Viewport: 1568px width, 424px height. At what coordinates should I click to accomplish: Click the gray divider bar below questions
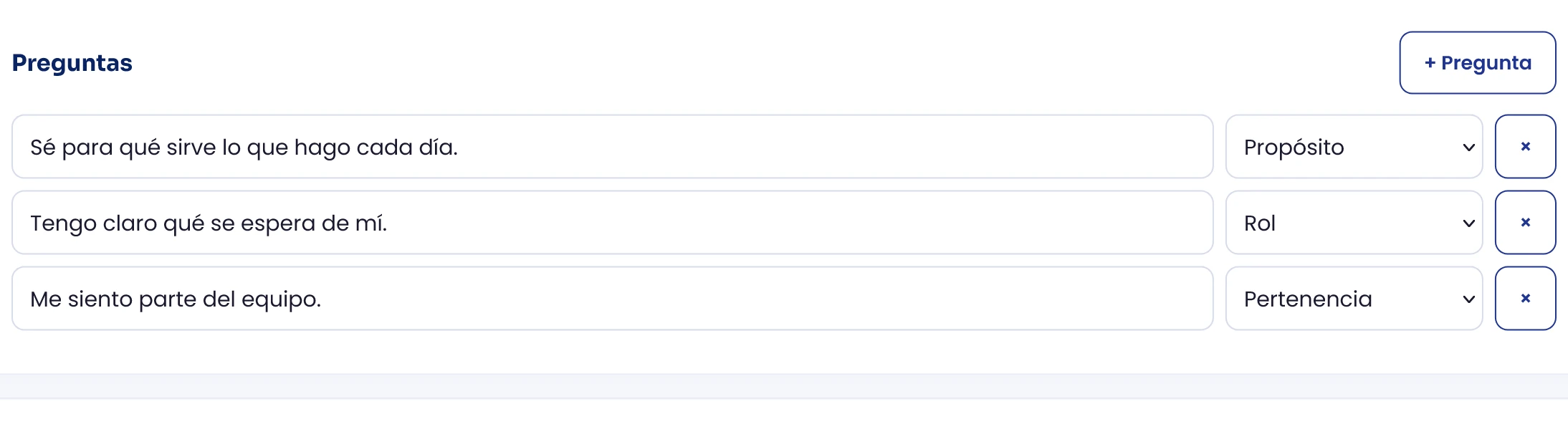pyautogui.click(x=784, y=386)
